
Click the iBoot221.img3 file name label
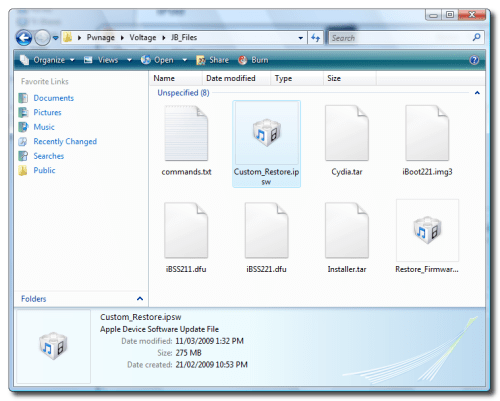coord(427,172)
